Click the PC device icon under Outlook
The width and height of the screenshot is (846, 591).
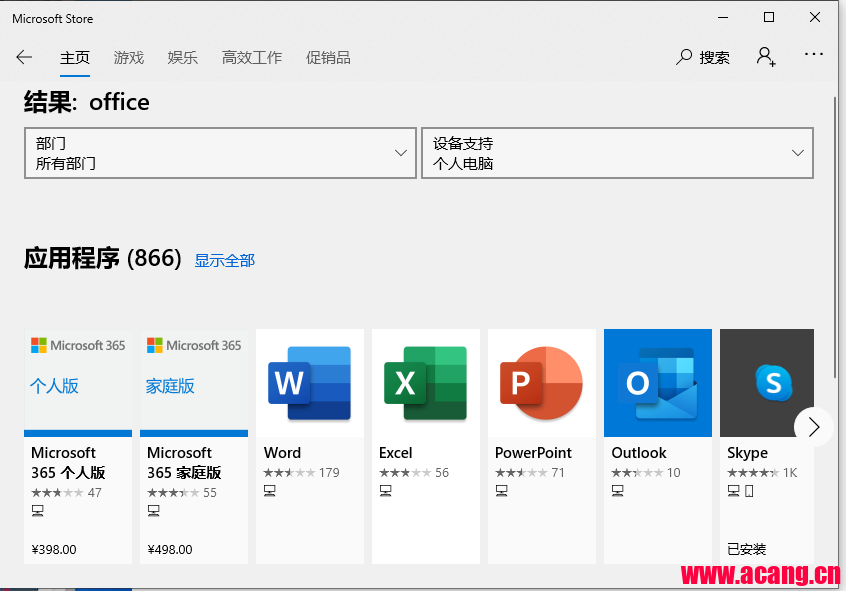(618, 491)
